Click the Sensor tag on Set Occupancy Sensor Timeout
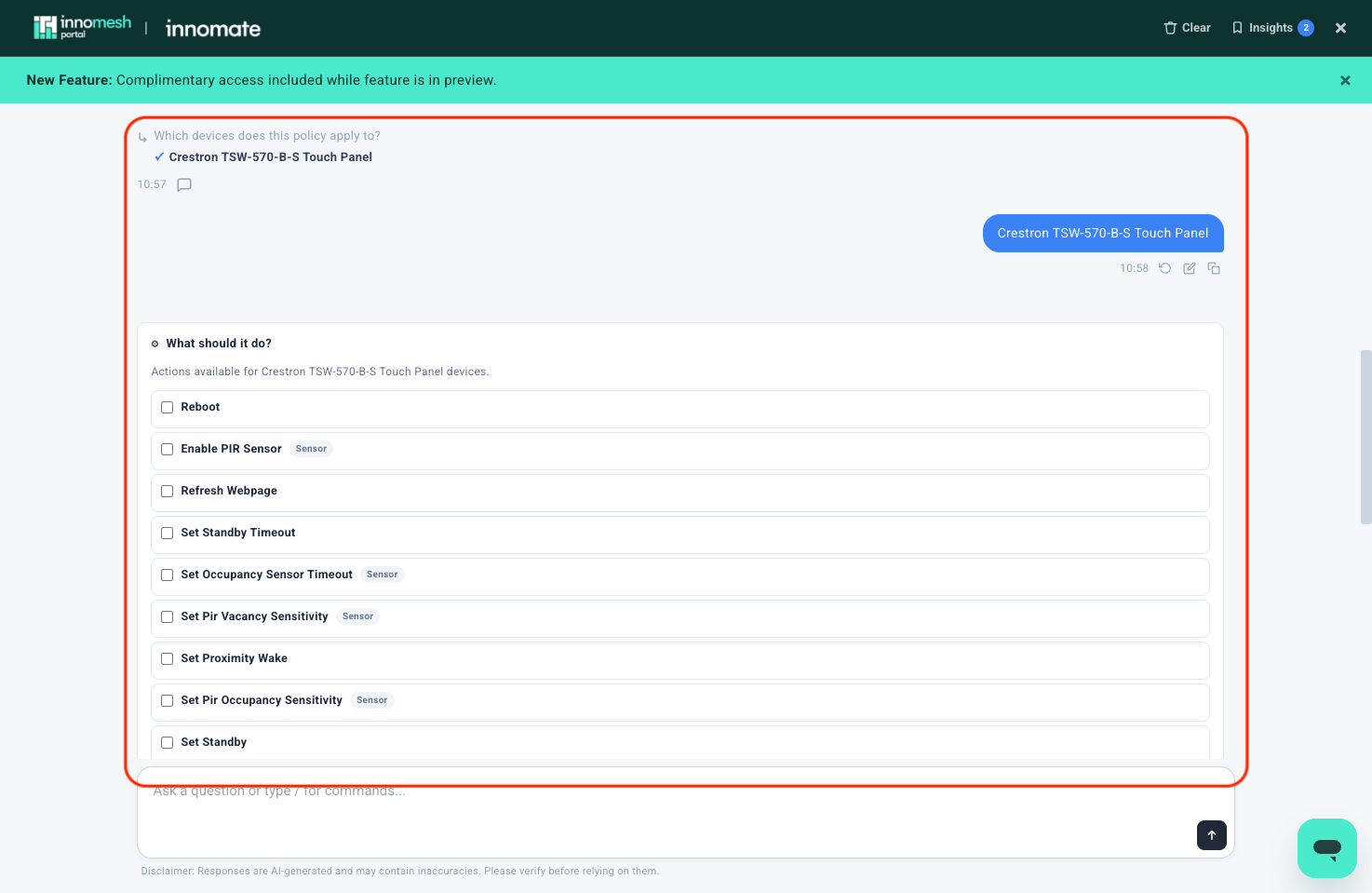Viewport: 1372px width, 893px height. pos(382,575)
